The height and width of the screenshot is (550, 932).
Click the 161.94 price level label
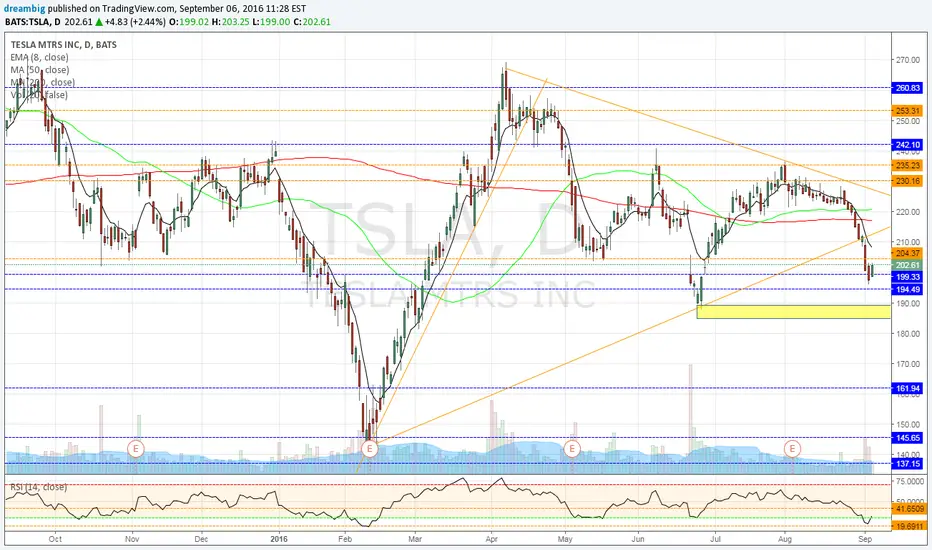908,388
